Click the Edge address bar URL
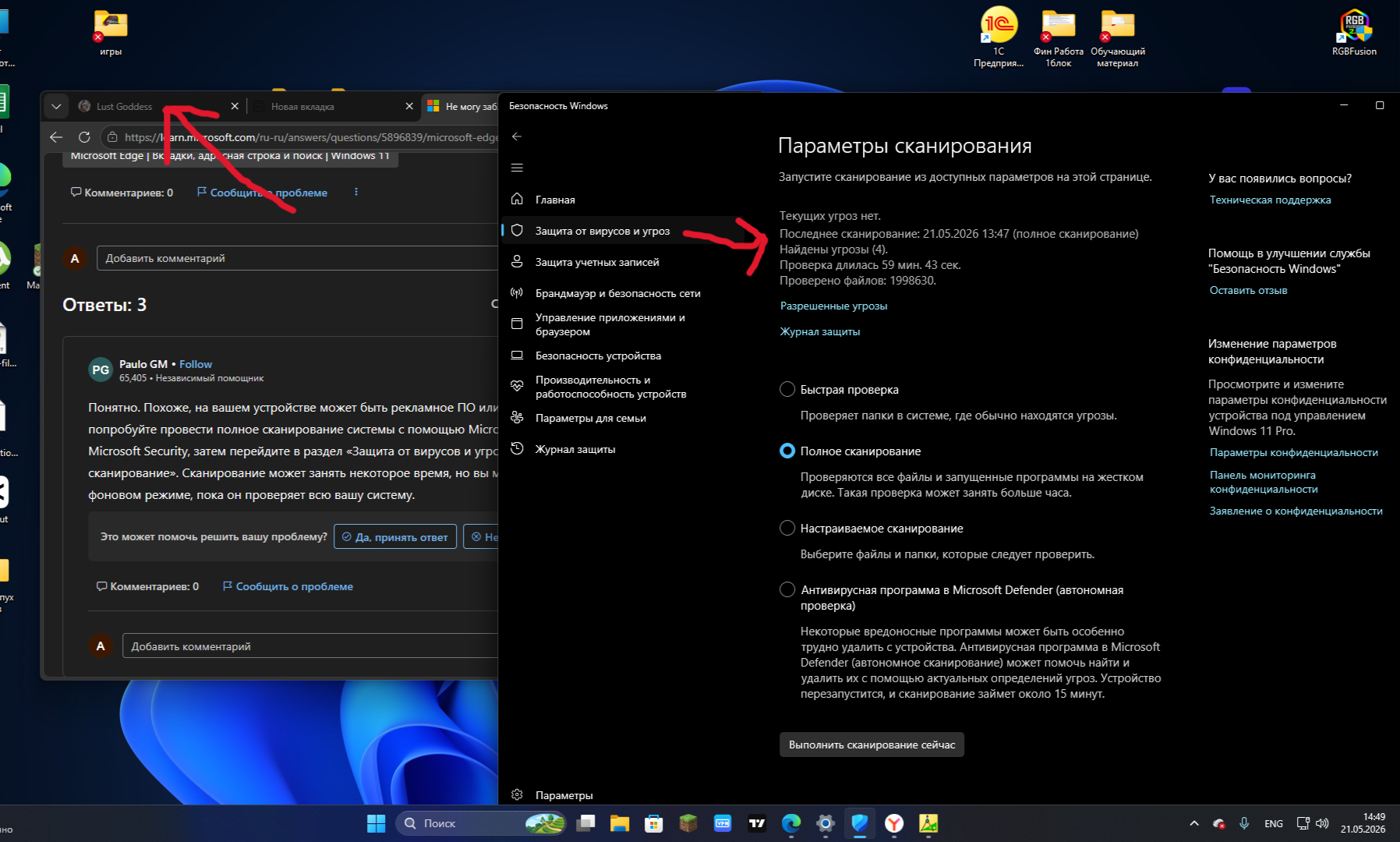The width and height of the screenshot is (1400, 842). coord(310,137)
